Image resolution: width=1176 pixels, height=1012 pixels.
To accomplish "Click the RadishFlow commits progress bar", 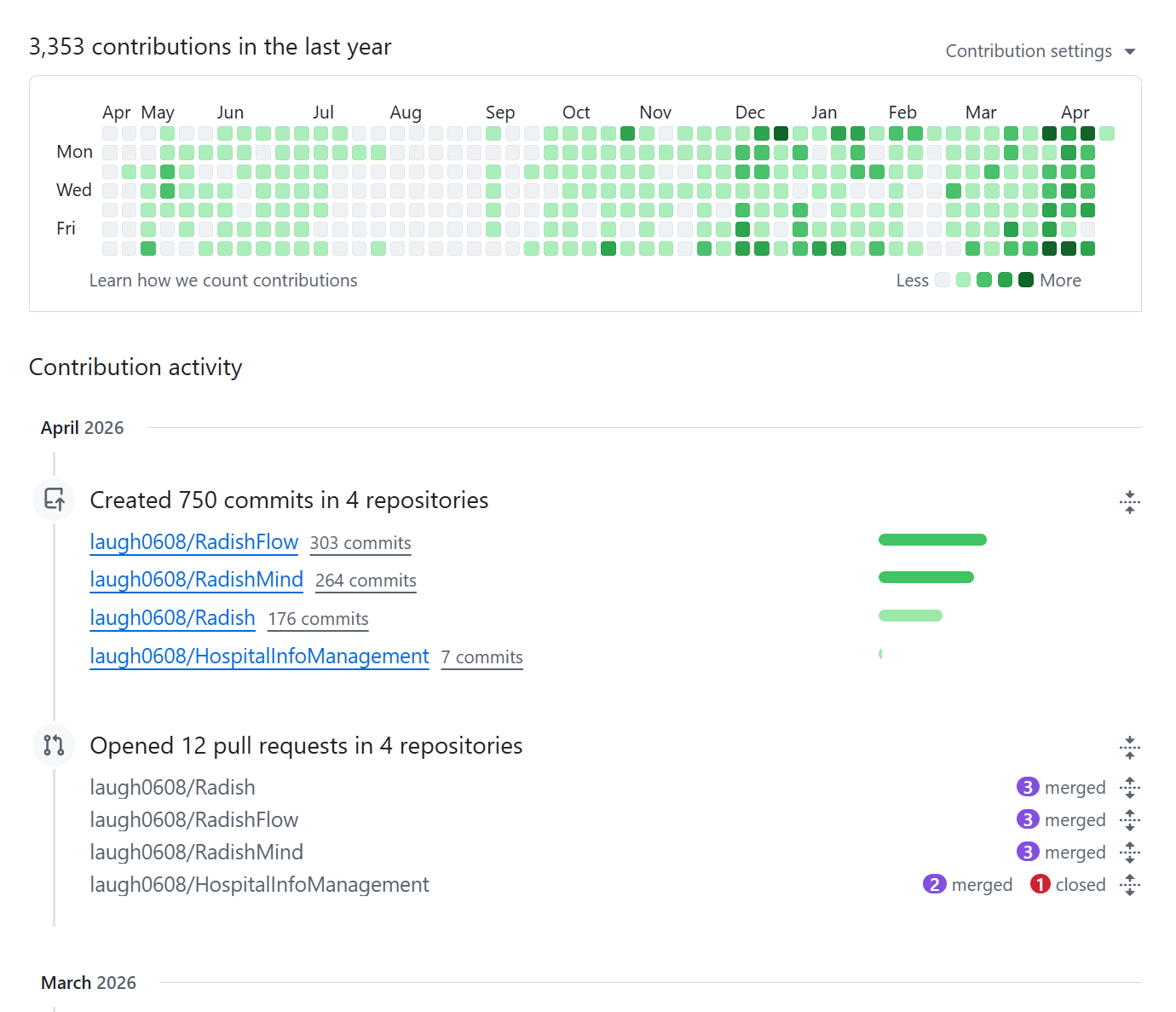I will (x=932, y=540).
